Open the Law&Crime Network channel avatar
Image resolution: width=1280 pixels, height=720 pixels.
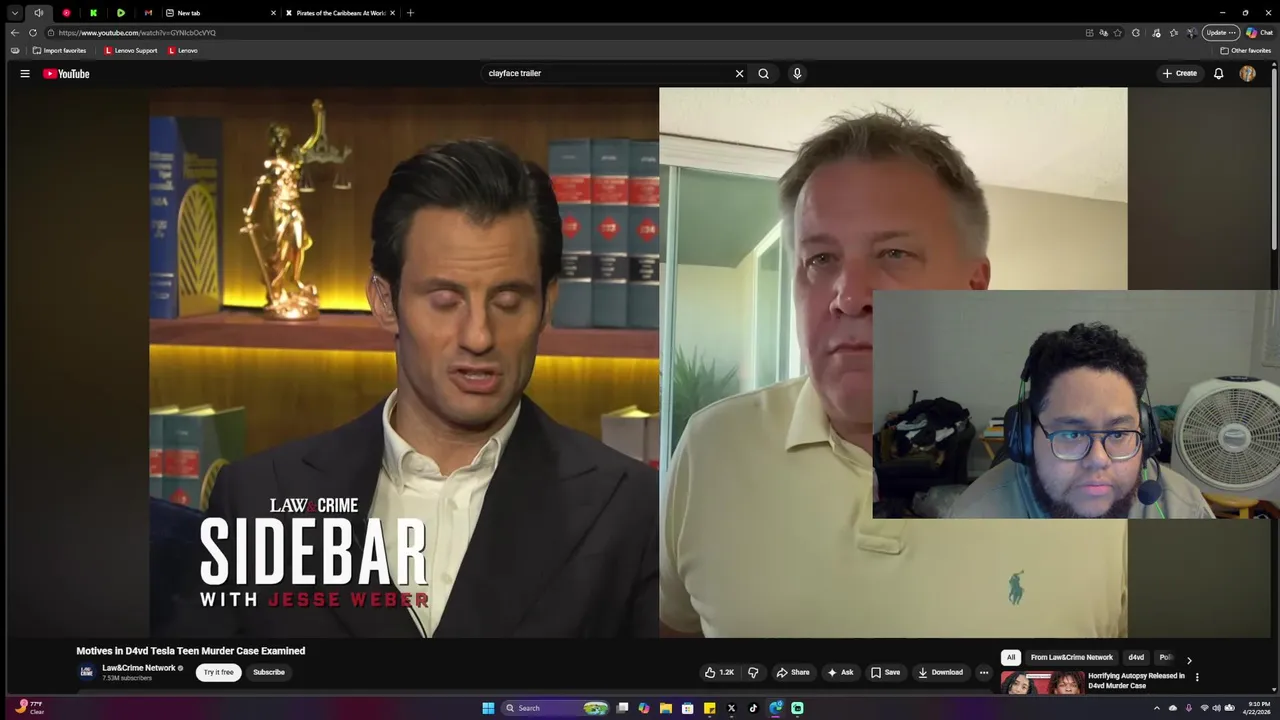[87, 672]
